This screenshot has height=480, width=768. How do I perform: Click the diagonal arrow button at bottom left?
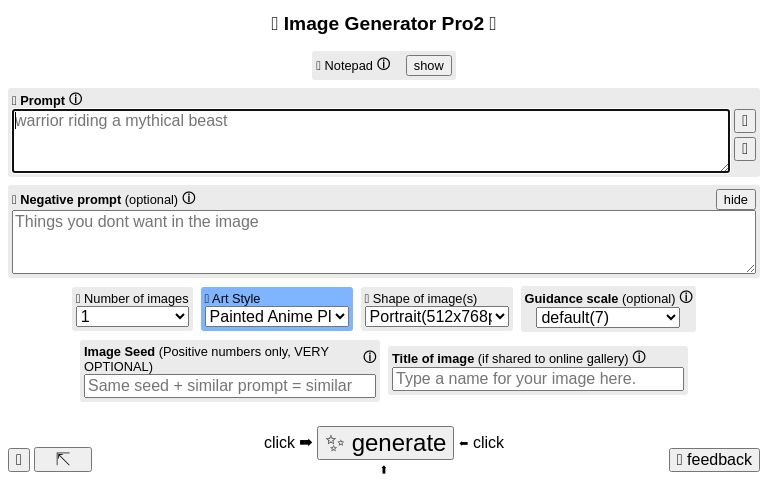point(63,459)
